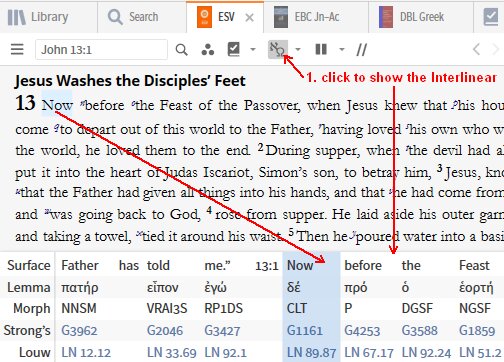Click the Strong's row label
504x362 pixels.
[27, 331]
